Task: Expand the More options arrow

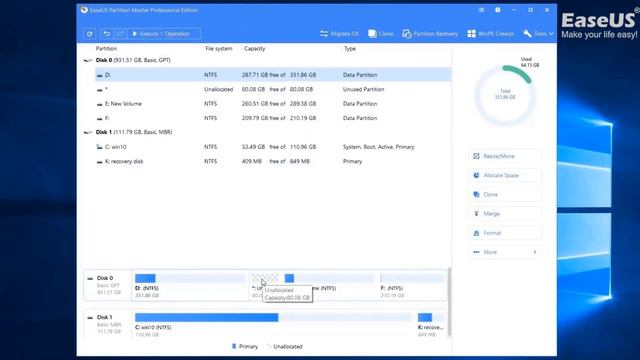Action: tap(535, 252)
